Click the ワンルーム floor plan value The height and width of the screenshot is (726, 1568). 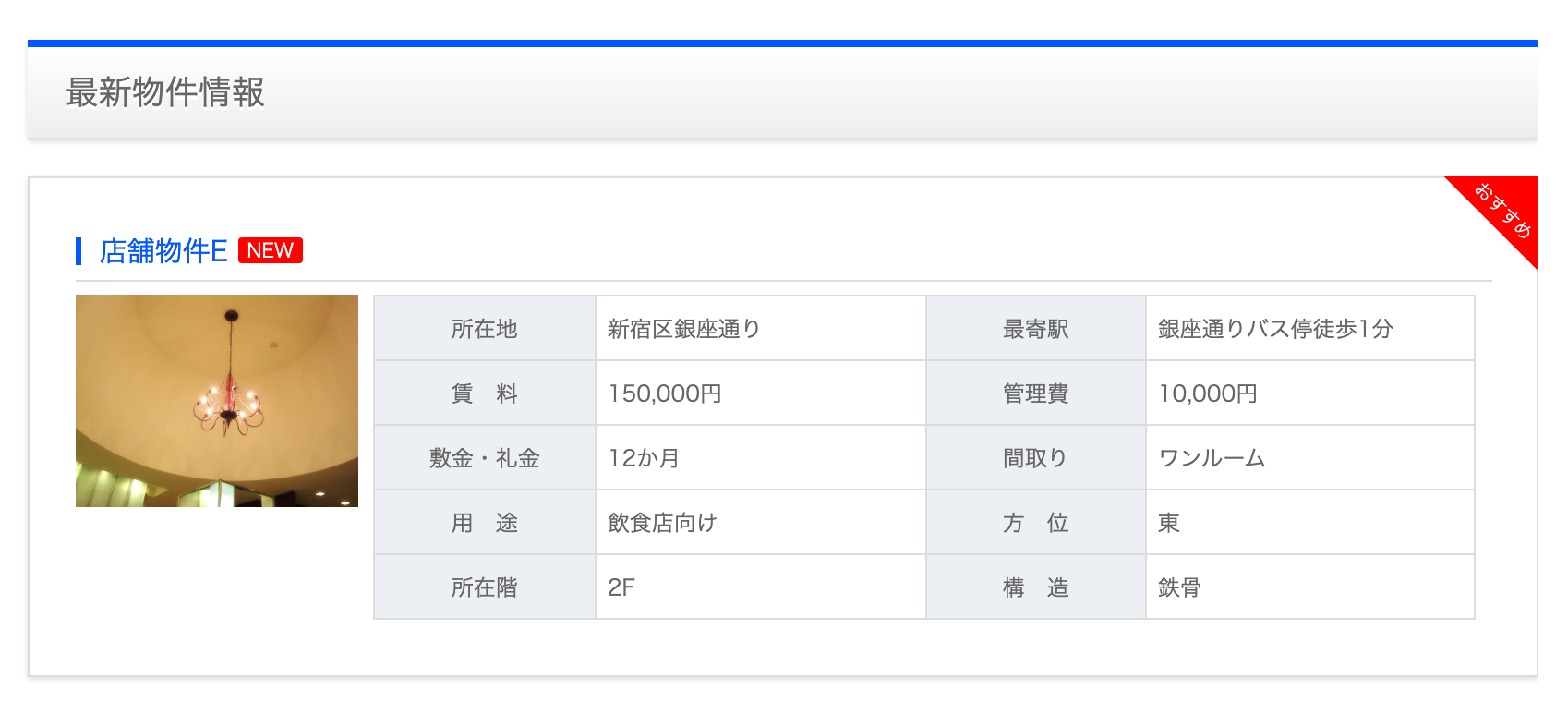[x=1211, y=458]
